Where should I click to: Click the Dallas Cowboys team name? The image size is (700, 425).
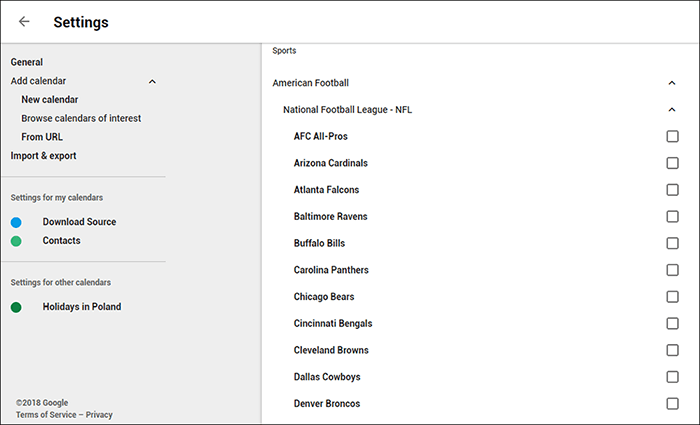pyautogui.click(x=327, y=377)
